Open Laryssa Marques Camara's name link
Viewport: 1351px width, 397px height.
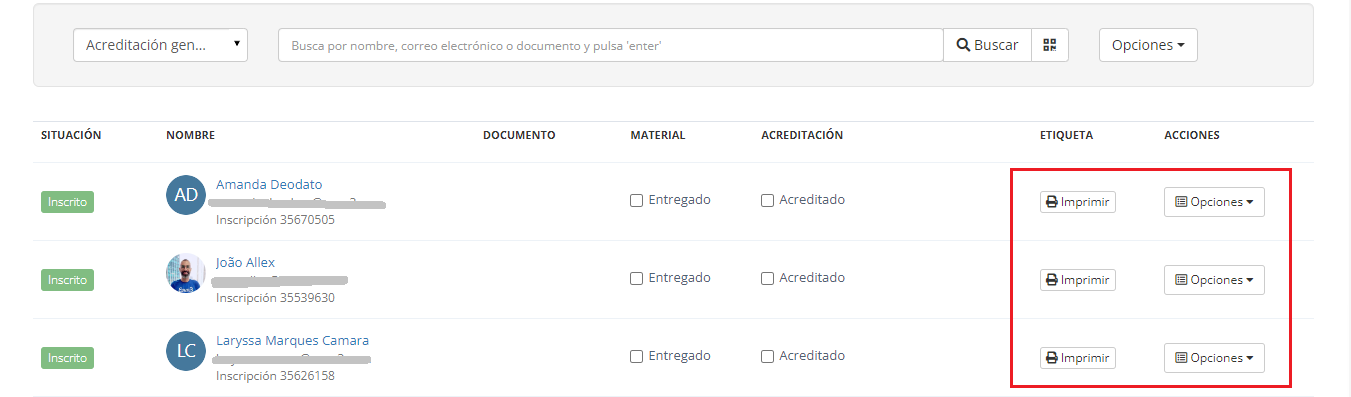tap(292, 340)
